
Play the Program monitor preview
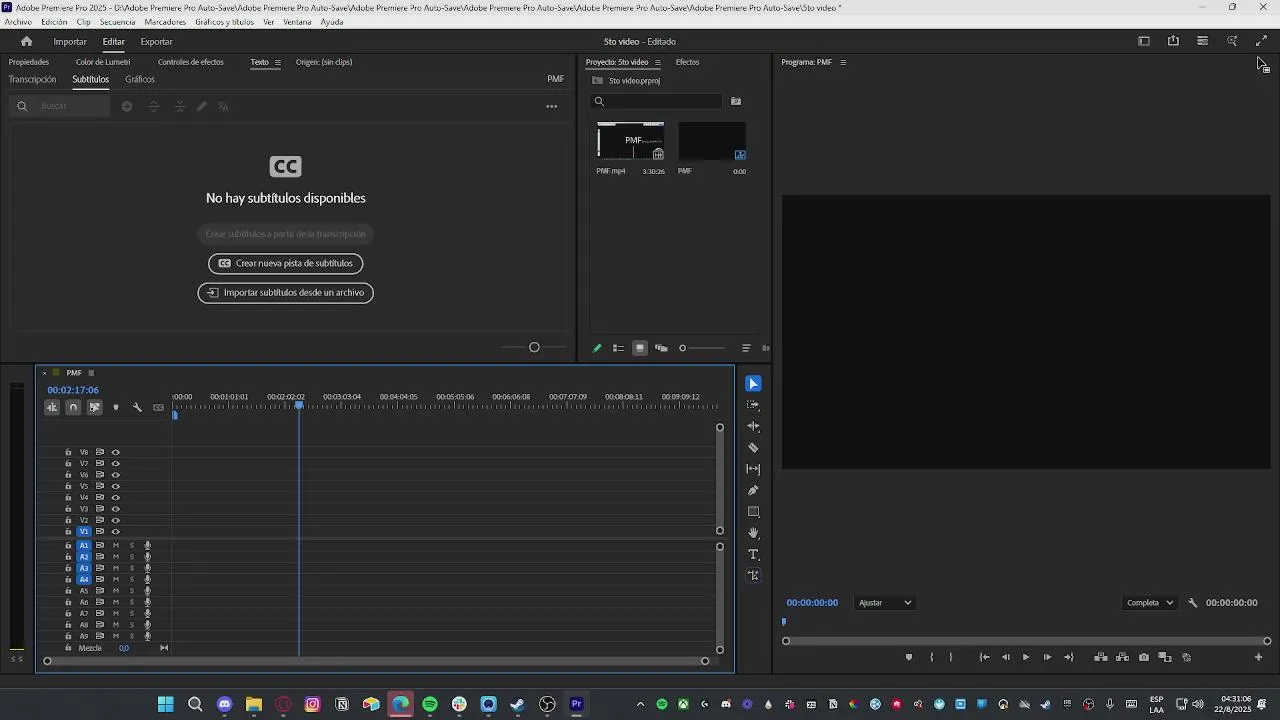(1025, 657)
